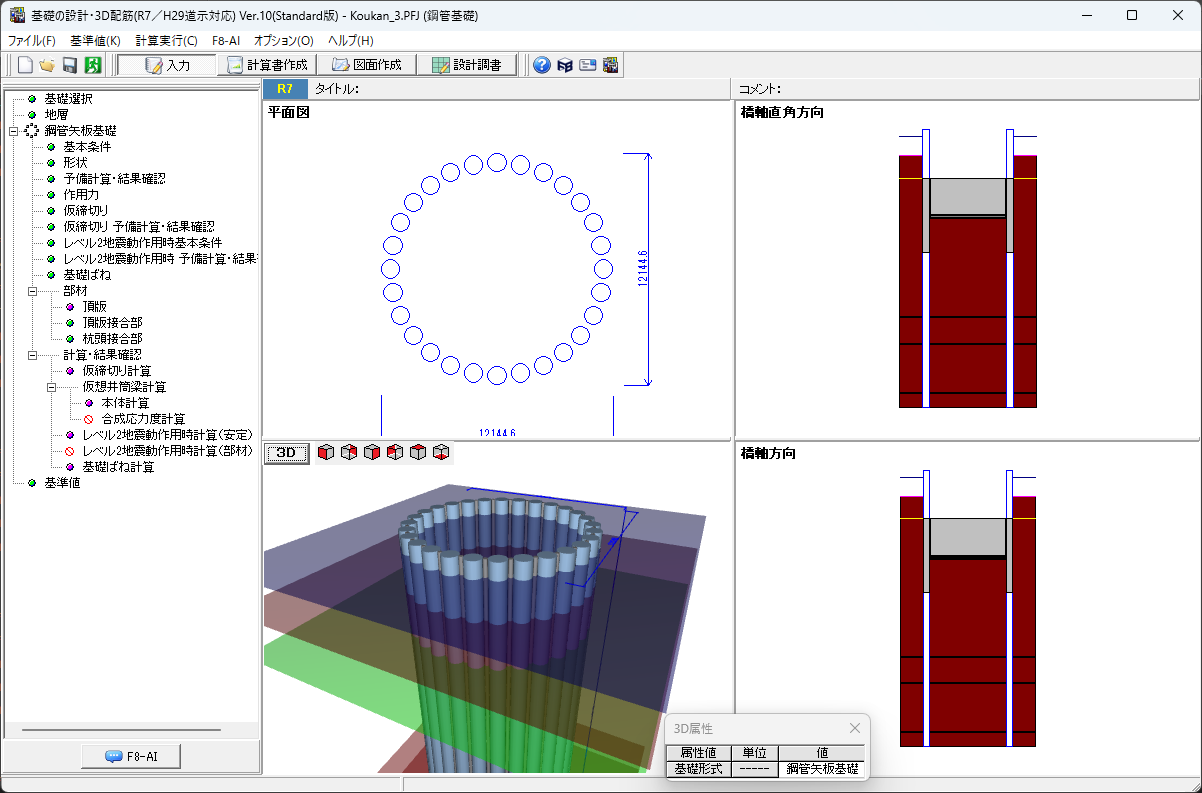Click the green exit icon in toolbar
This screenshot has height=793, width=1202.
(x=92, y=65)
